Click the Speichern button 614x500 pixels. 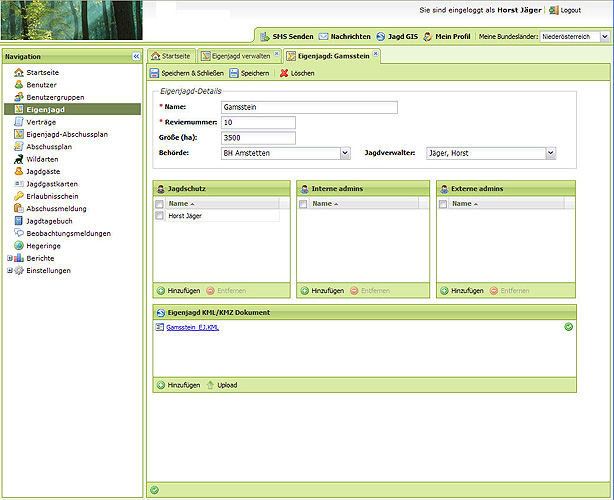249,73
